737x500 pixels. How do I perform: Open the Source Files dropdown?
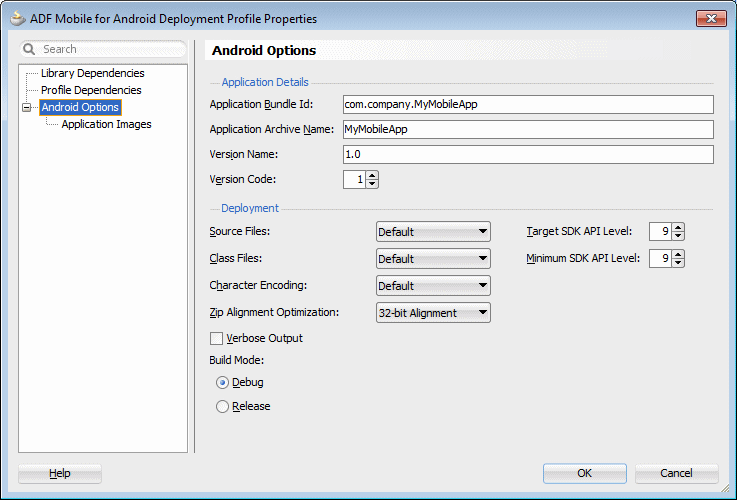coord(433,232)
